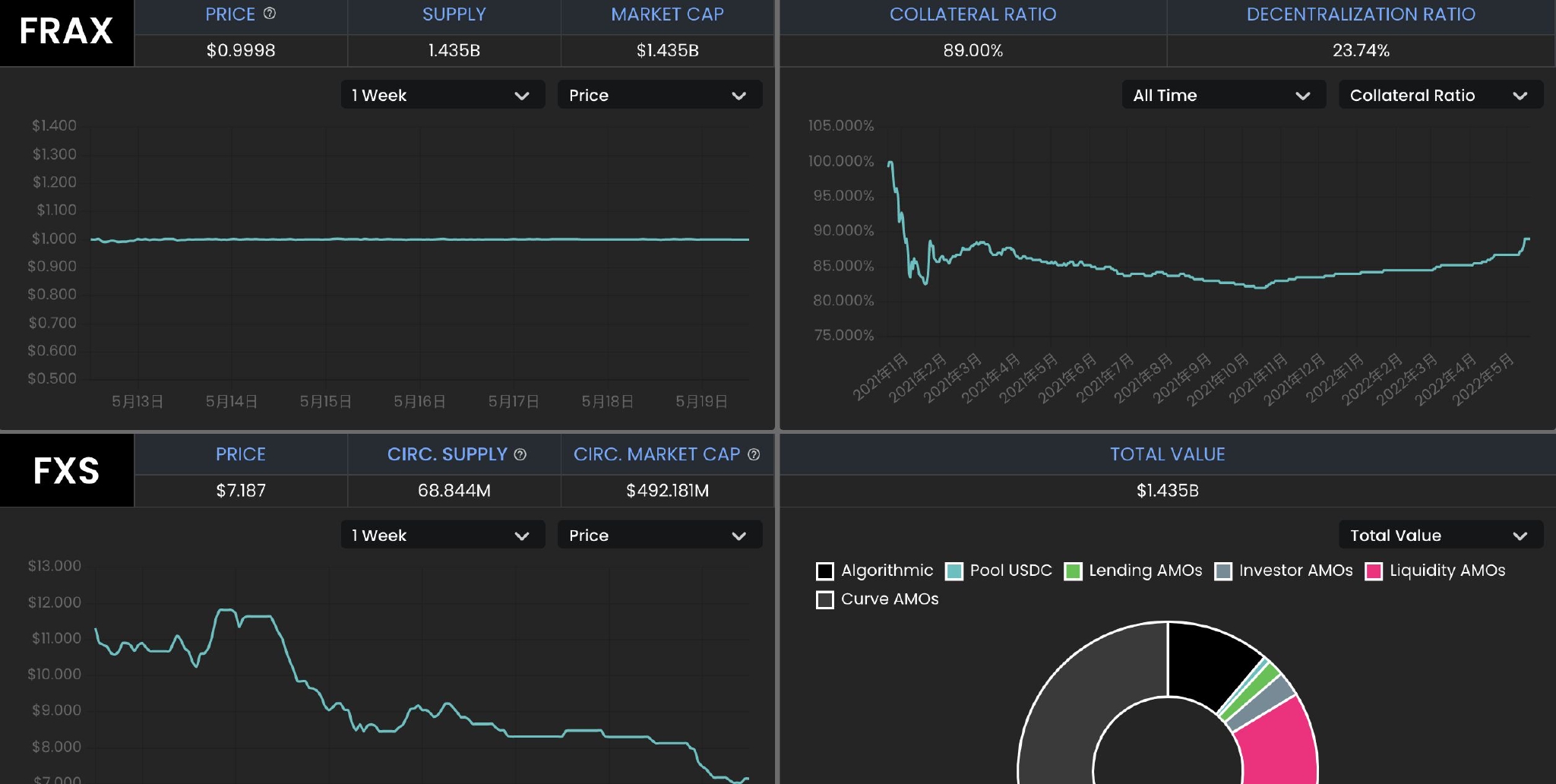
Task: Expand the Collateral Ratio metric dropdown
Action: click(x=1441, y=95)
